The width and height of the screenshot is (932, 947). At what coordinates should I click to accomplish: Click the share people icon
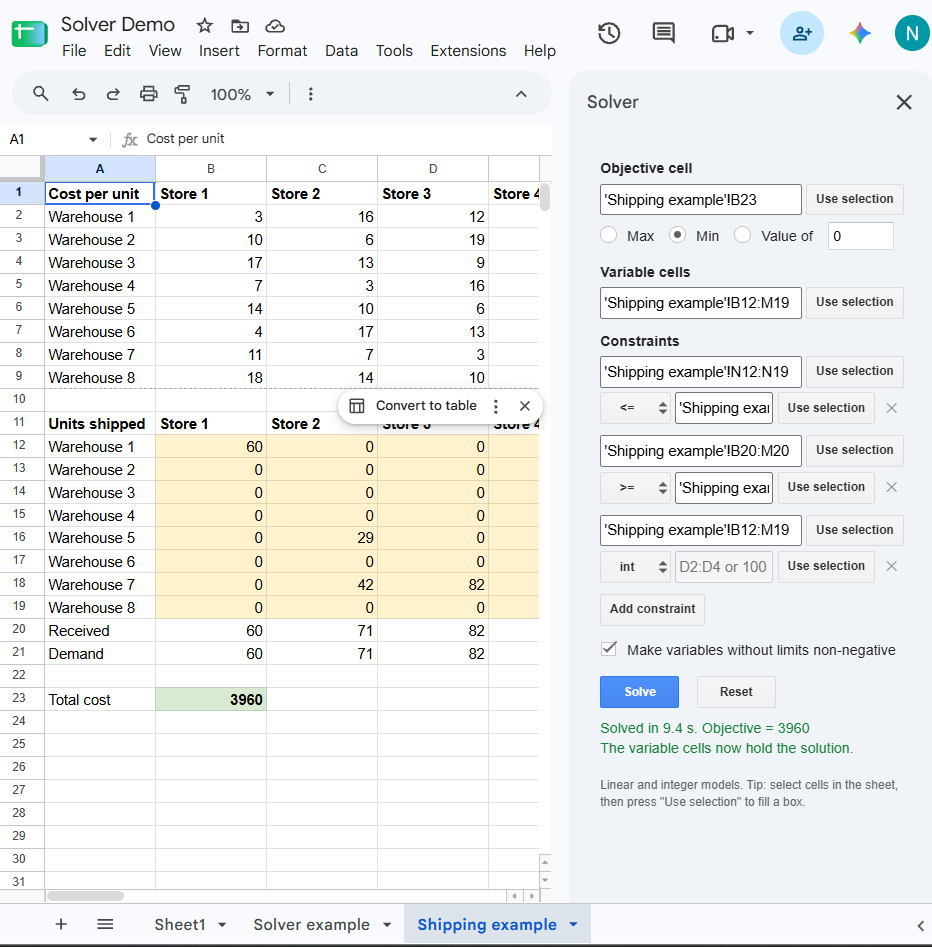pyautogui.click(x=802, y=33)
